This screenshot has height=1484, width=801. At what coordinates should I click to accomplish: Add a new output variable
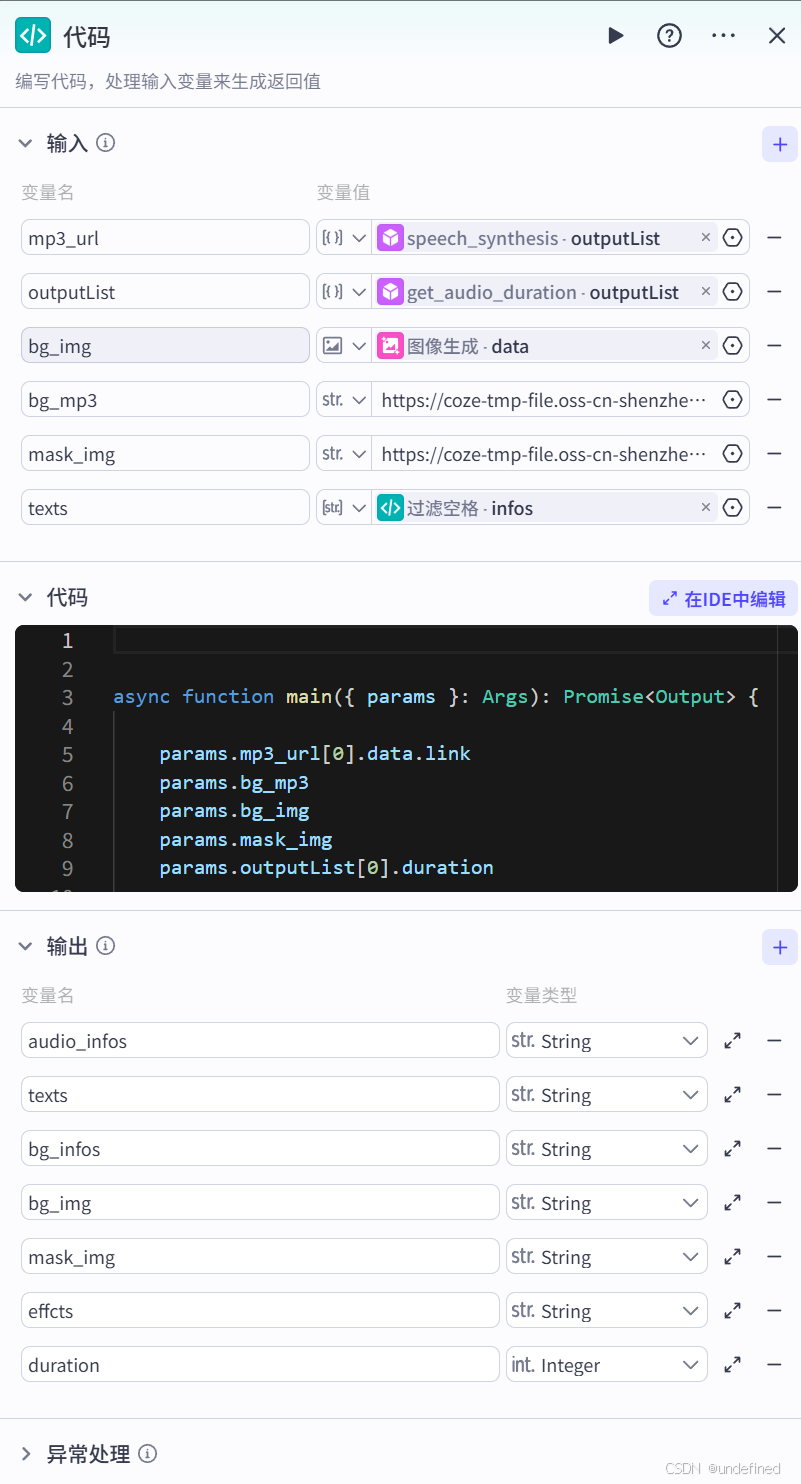tap(780, 948)
